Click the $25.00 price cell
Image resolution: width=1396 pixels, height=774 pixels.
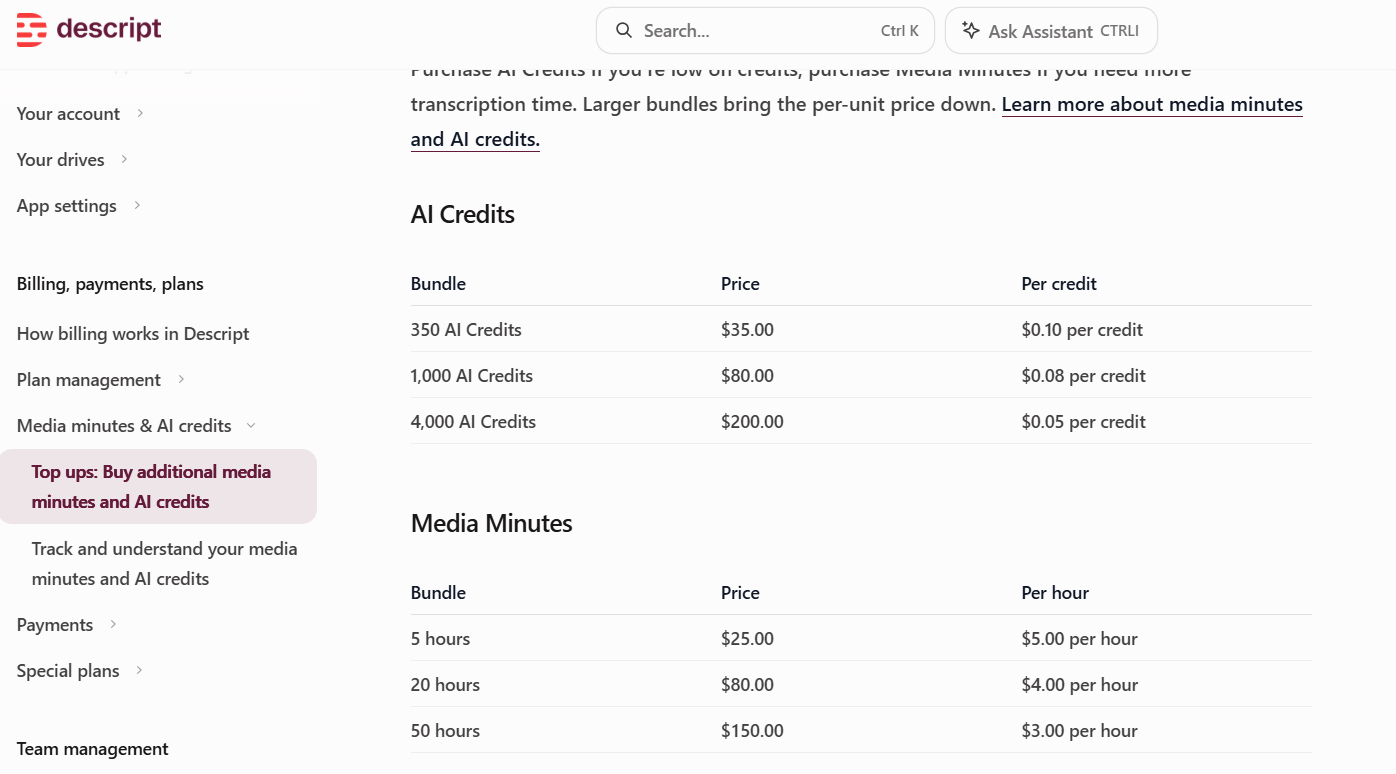pyautogui.click(x=747, y=639)
